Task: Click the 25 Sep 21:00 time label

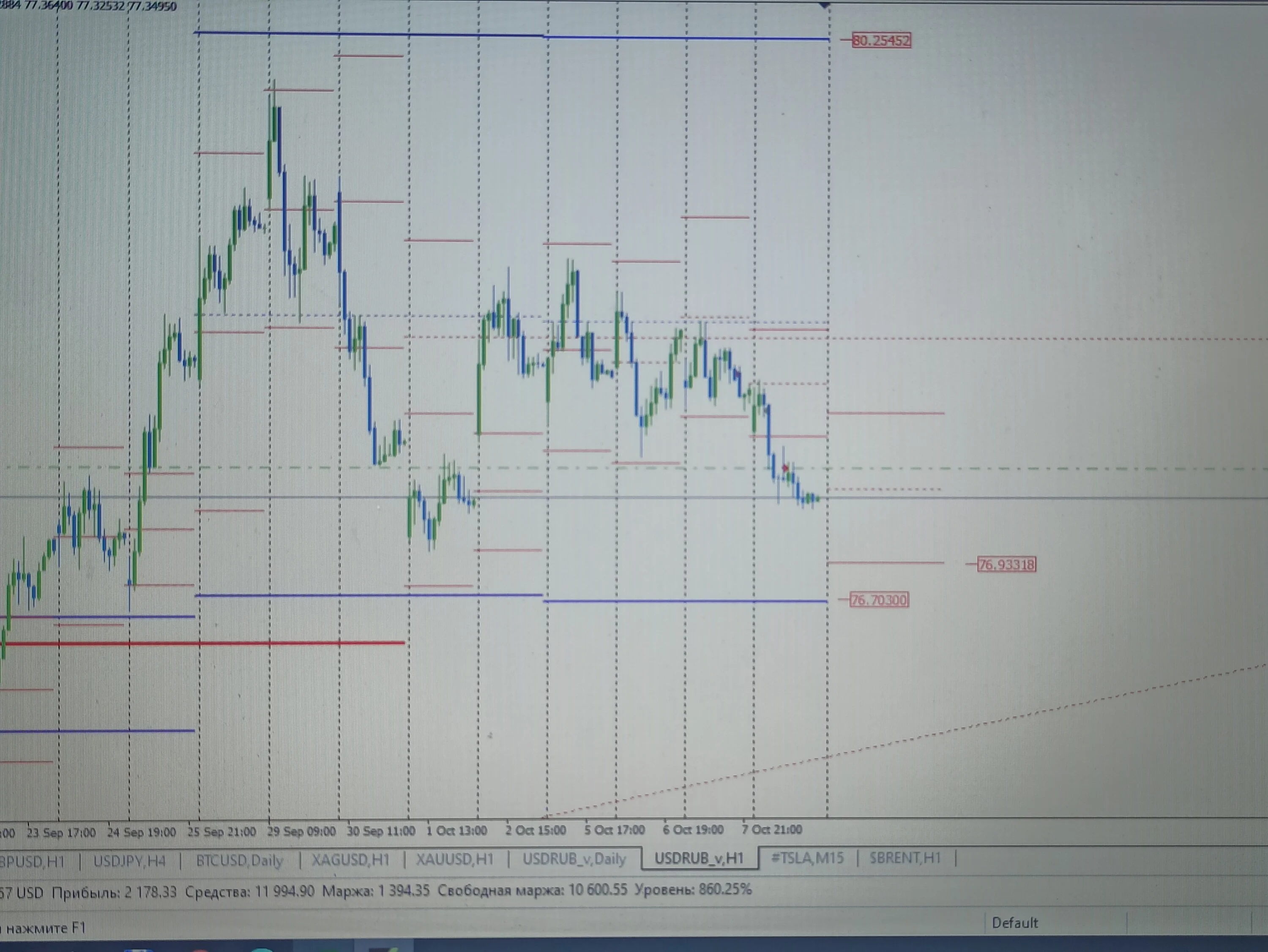Action: (x=221, y=832)
